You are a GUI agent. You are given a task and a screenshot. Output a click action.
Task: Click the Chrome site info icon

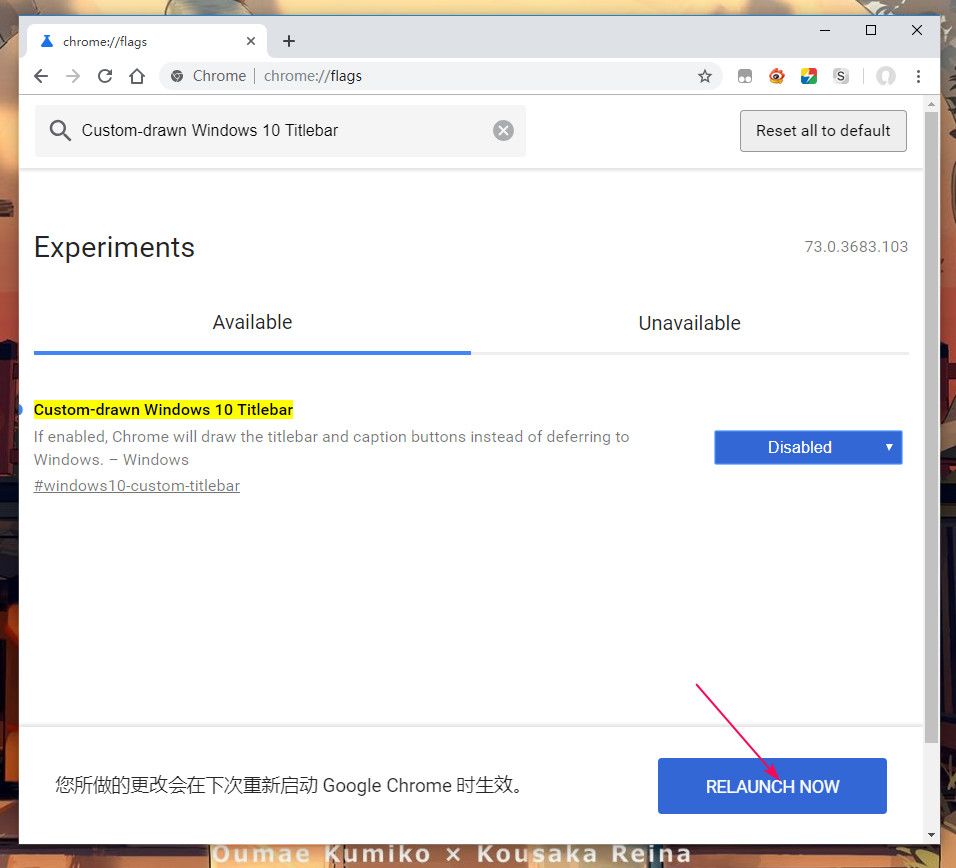click(177, 76)
